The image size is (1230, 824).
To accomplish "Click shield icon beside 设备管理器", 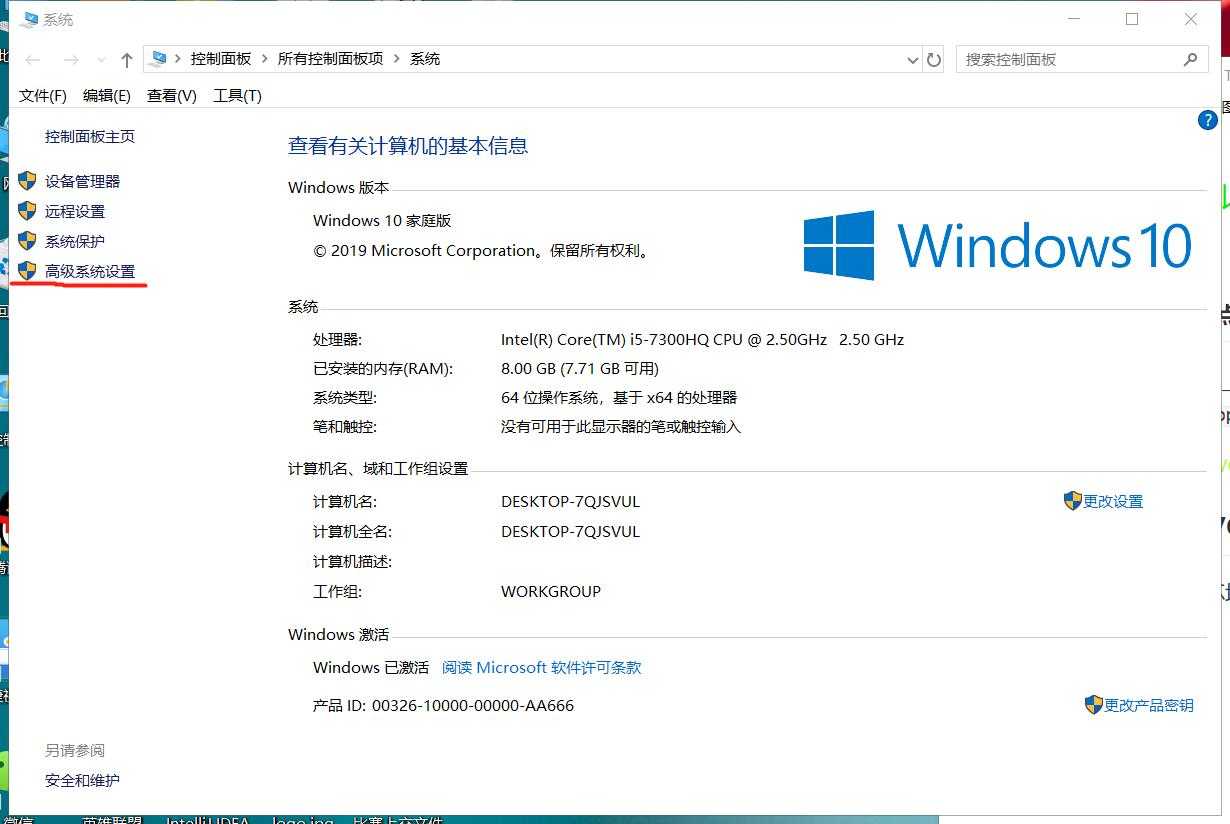I will tap(27, 181).
